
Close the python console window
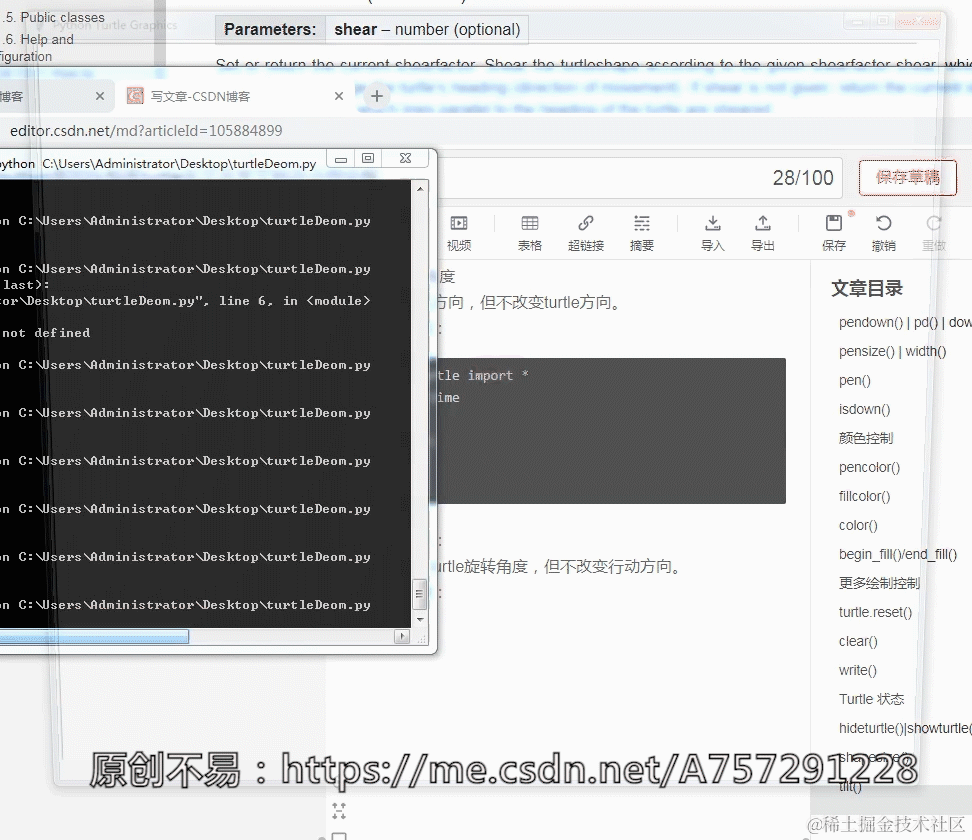coord(405,159)
